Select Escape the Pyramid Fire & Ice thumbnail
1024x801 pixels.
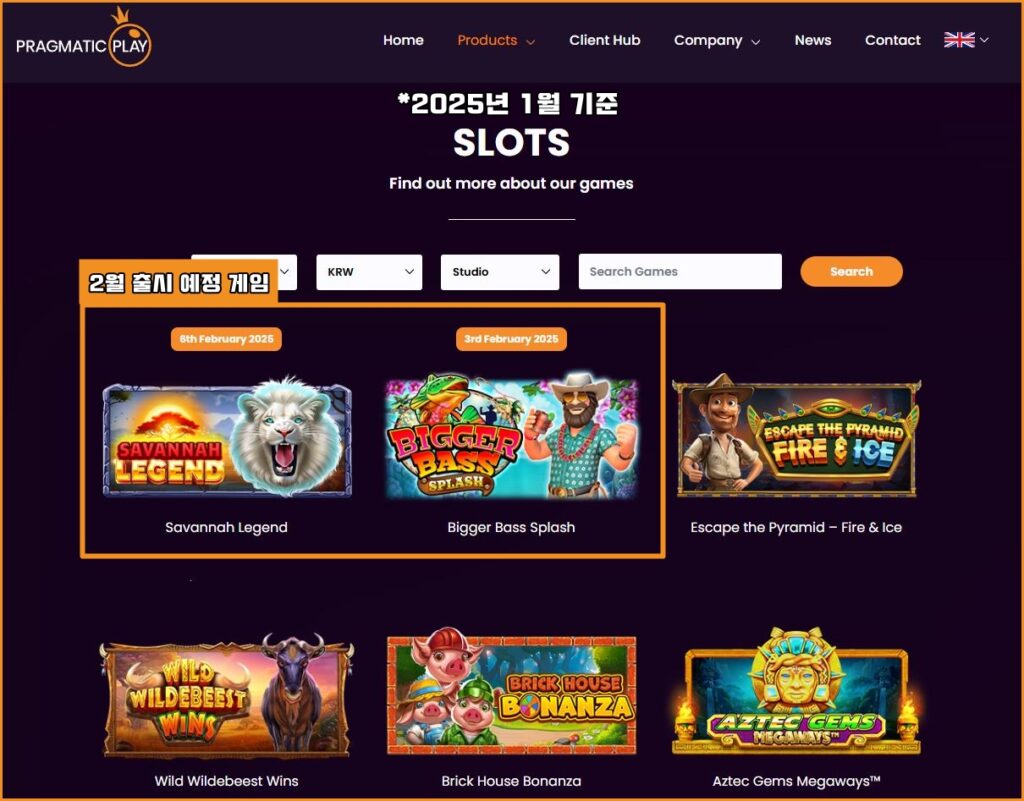(x=796, y=436)
